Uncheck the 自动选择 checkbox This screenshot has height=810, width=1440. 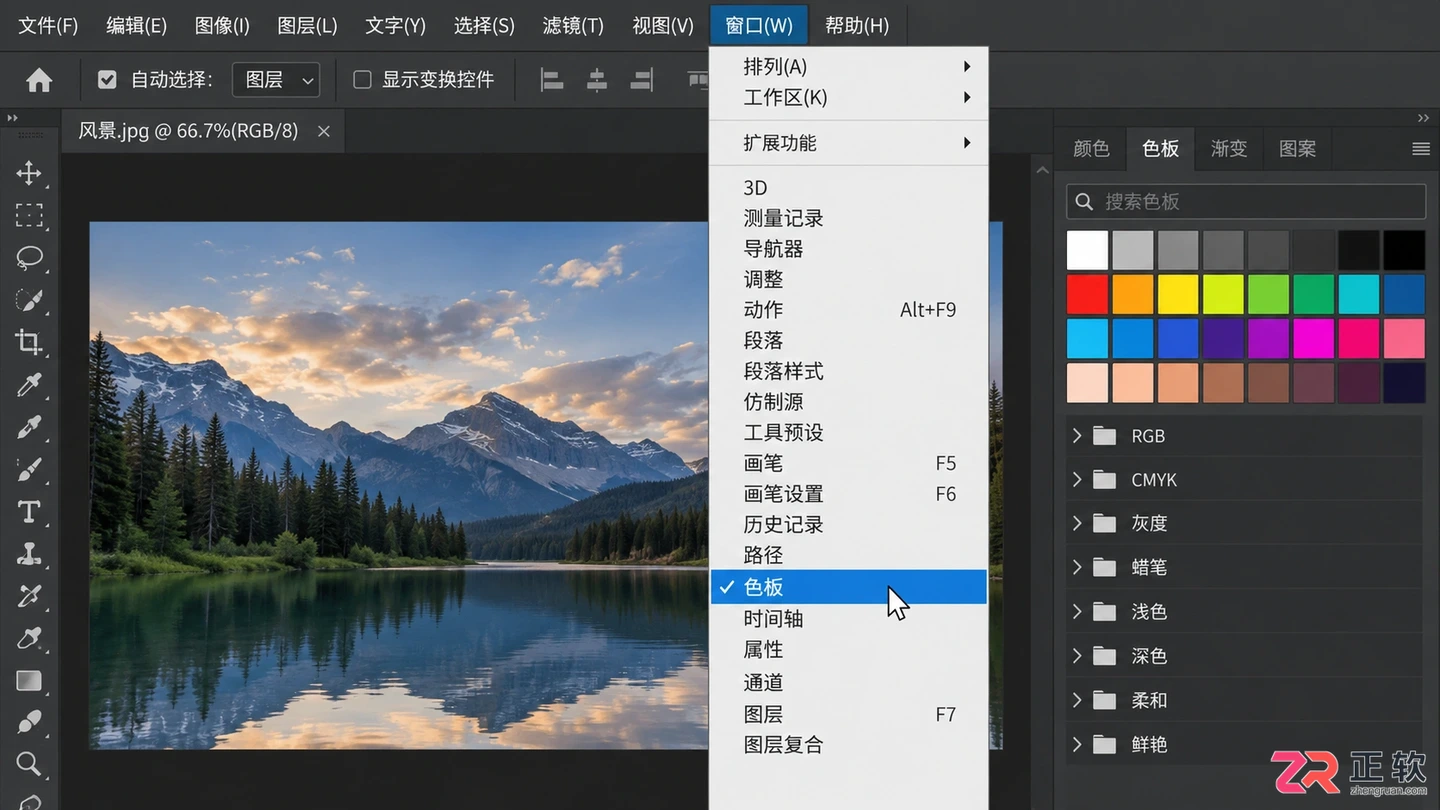coord(107,80)
